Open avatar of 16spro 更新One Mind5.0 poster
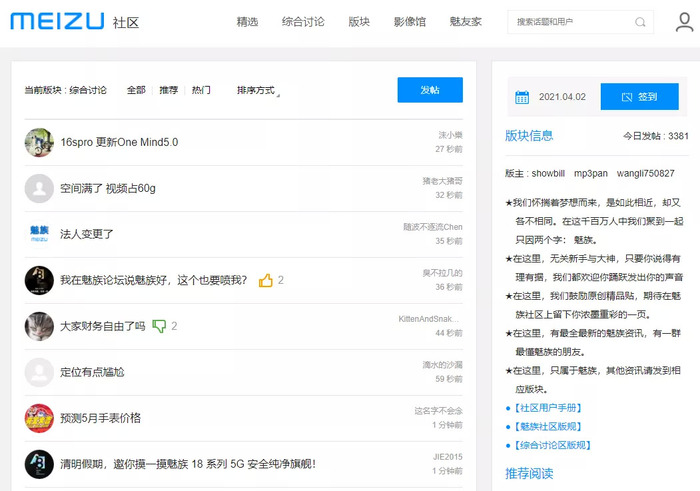Viewport: 700px width, 491px height. (39, 142)
